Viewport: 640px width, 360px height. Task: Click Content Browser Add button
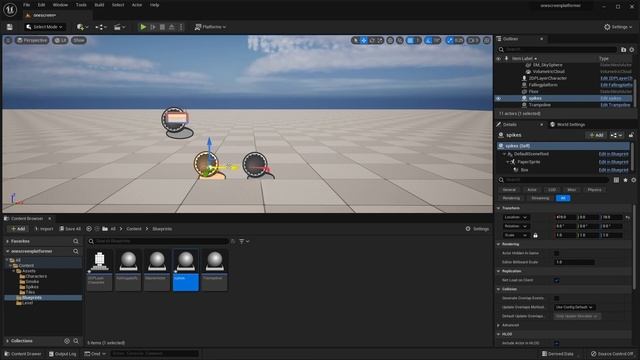pyautogui.click(x=17, y=229)
